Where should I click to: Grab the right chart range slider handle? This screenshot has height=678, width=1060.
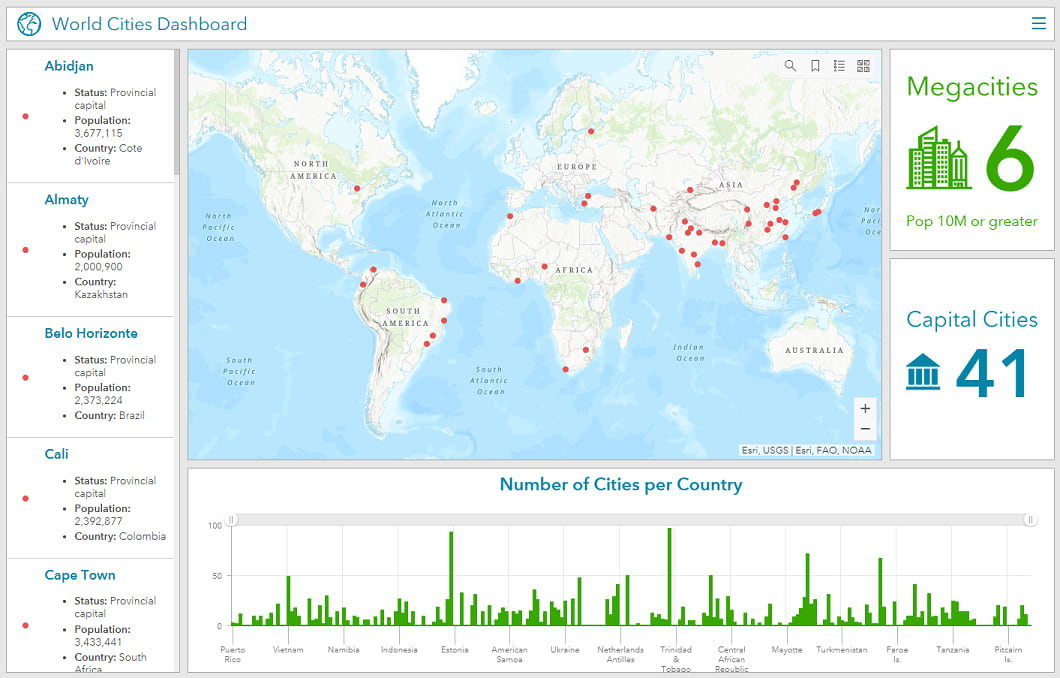[x=1030, y=520]
